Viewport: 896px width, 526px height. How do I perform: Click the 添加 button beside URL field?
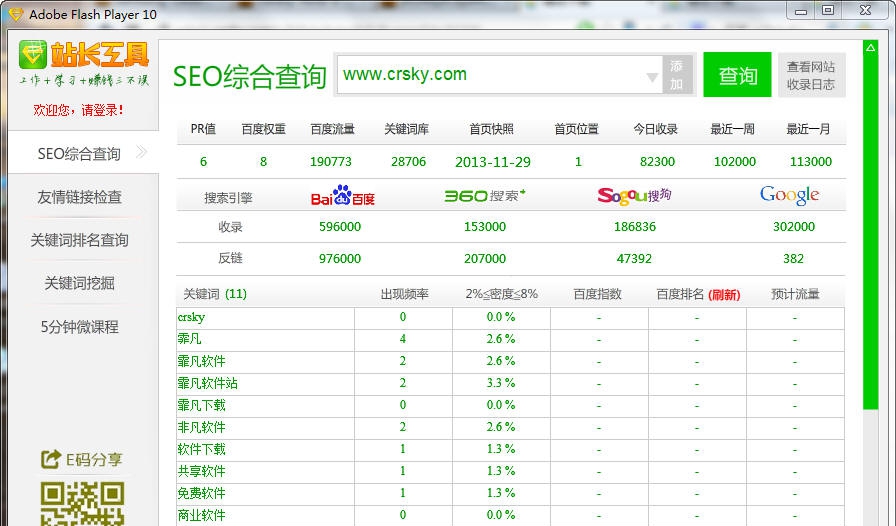[x=677, y=75]
